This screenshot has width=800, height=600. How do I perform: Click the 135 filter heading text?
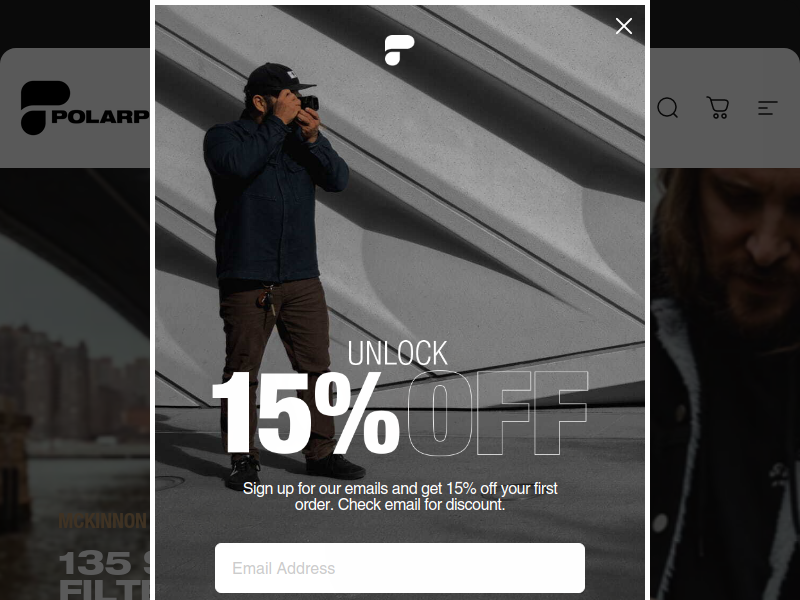click(x=105, y=576)
